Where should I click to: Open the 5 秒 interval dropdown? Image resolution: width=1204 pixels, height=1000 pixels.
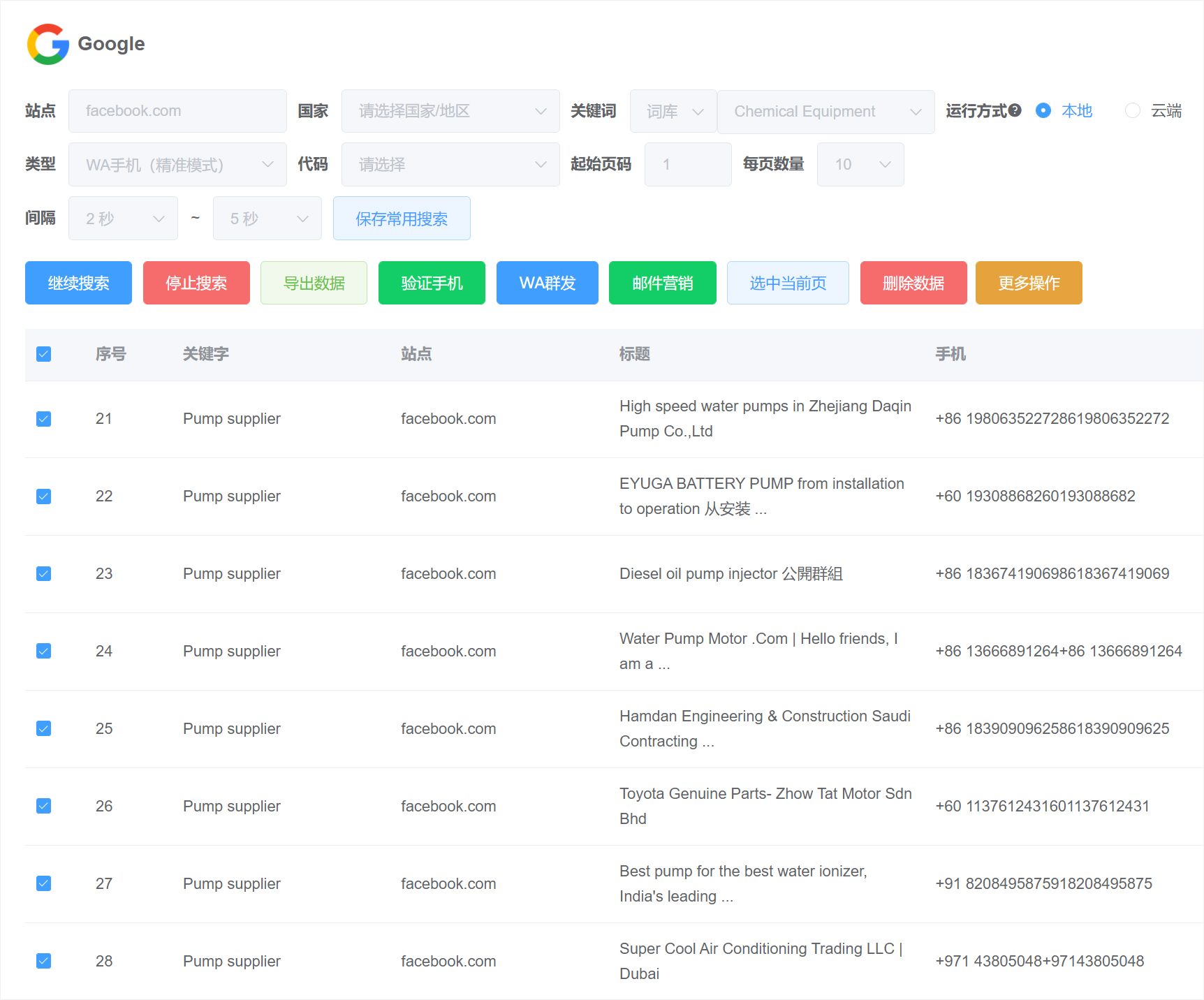[267, 219]
